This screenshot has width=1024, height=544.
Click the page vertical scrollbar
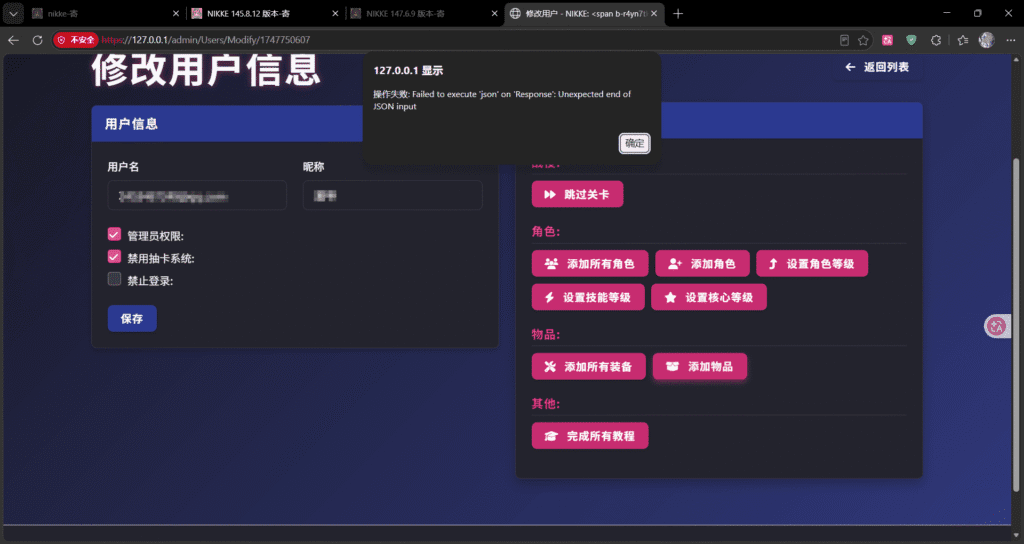[x=1016, y=325]
